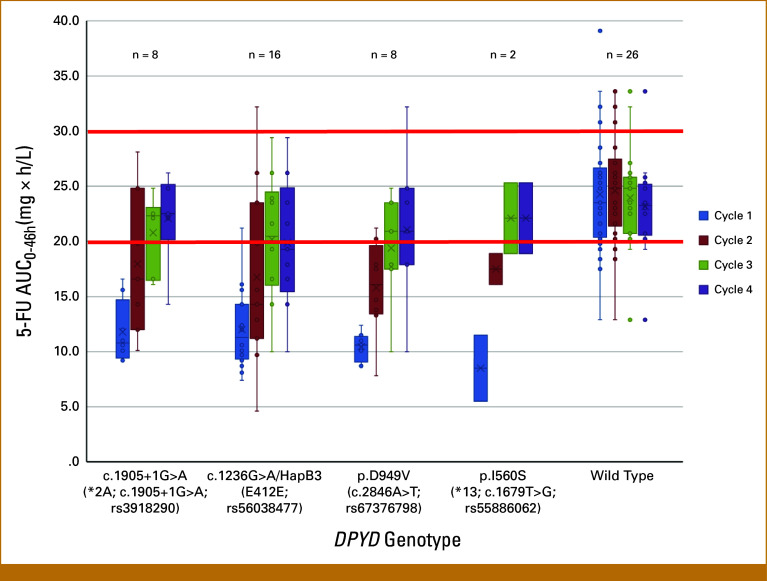
Task: Click the n = 2 sample size label
Action: (501, 54)
